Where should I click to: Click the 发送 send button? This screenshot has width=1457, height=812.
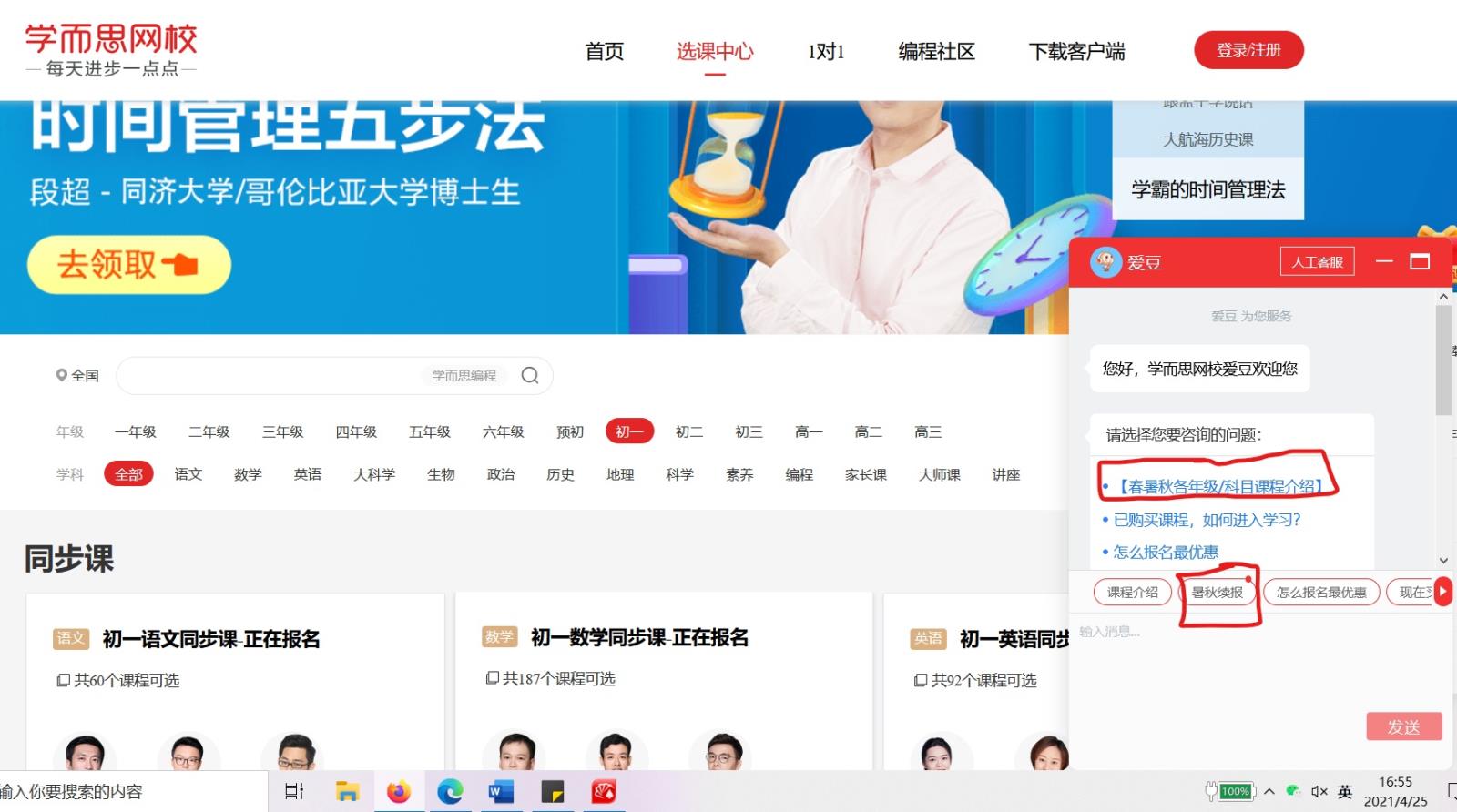pos(1403,726)
